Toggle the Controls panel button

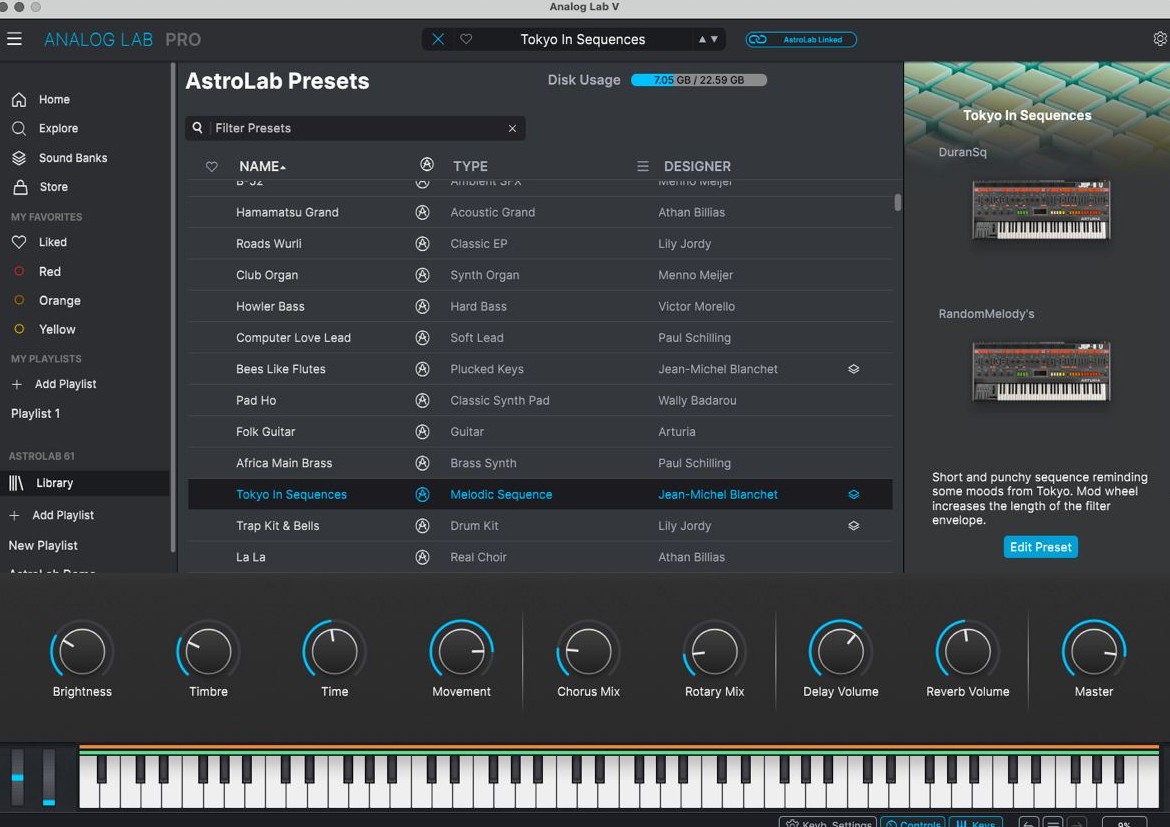click(x=913, y=823)
